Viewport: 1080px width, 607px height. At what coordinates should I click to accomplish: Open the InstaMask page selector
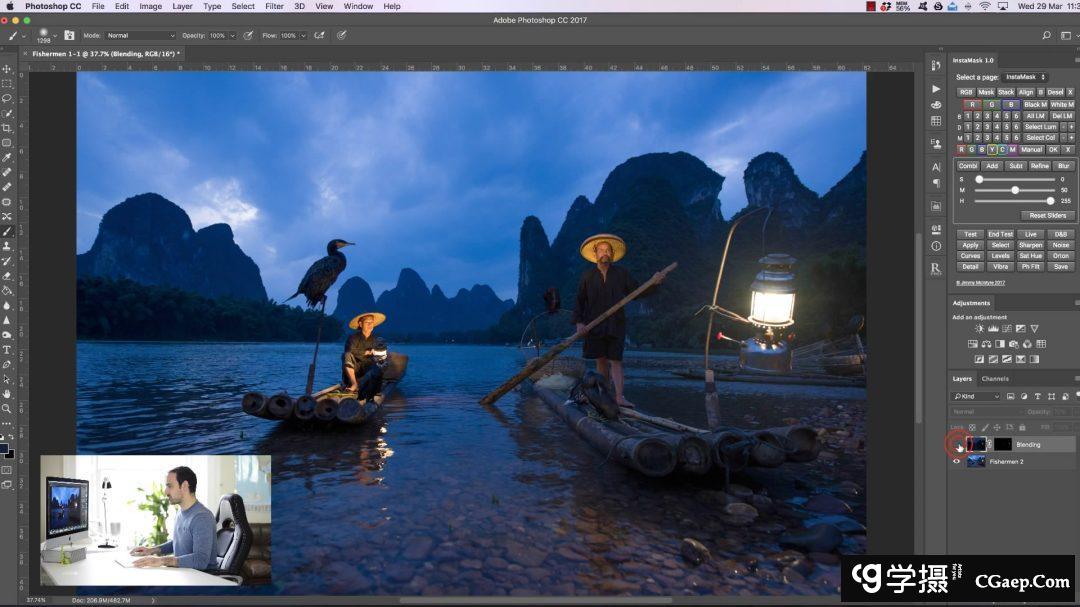(x=1024, y=77)
